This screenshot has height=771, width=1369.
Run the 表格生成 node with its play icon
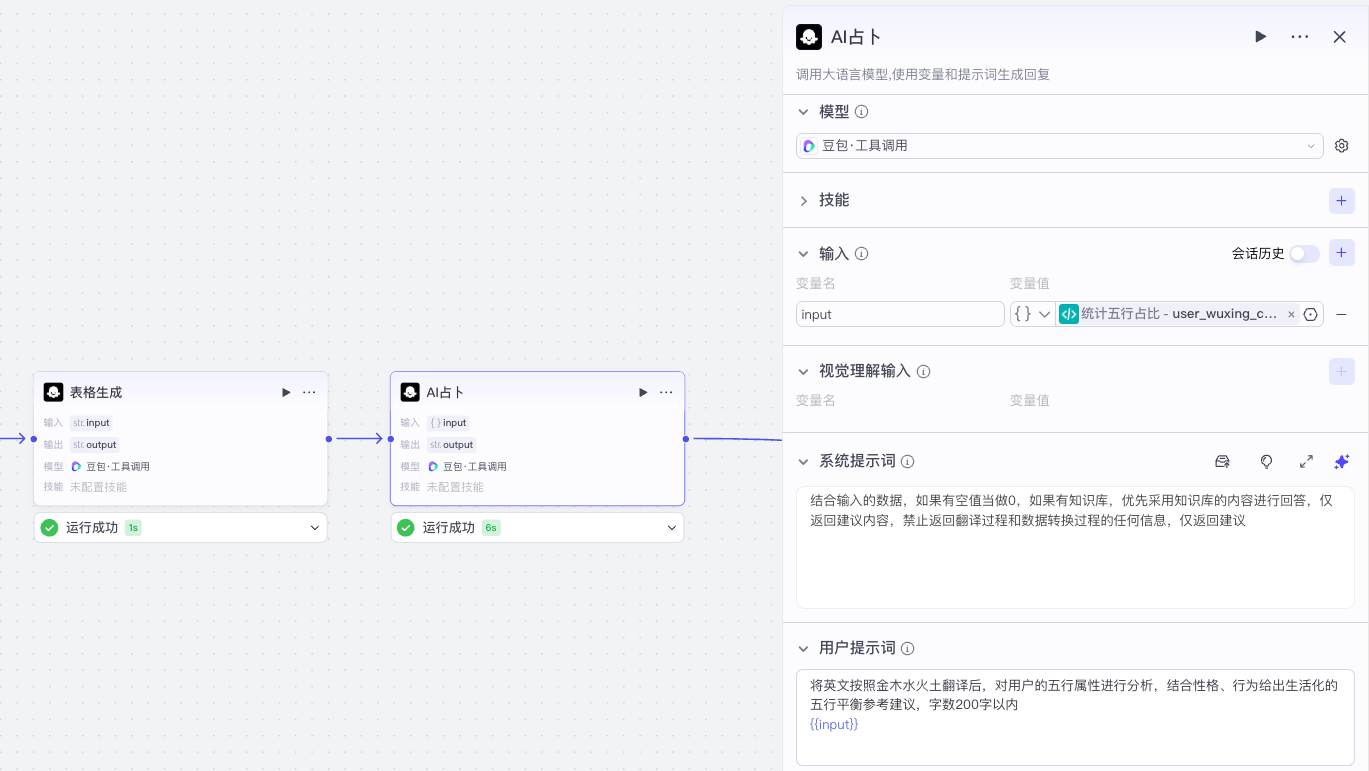click(x=286, y=392)
